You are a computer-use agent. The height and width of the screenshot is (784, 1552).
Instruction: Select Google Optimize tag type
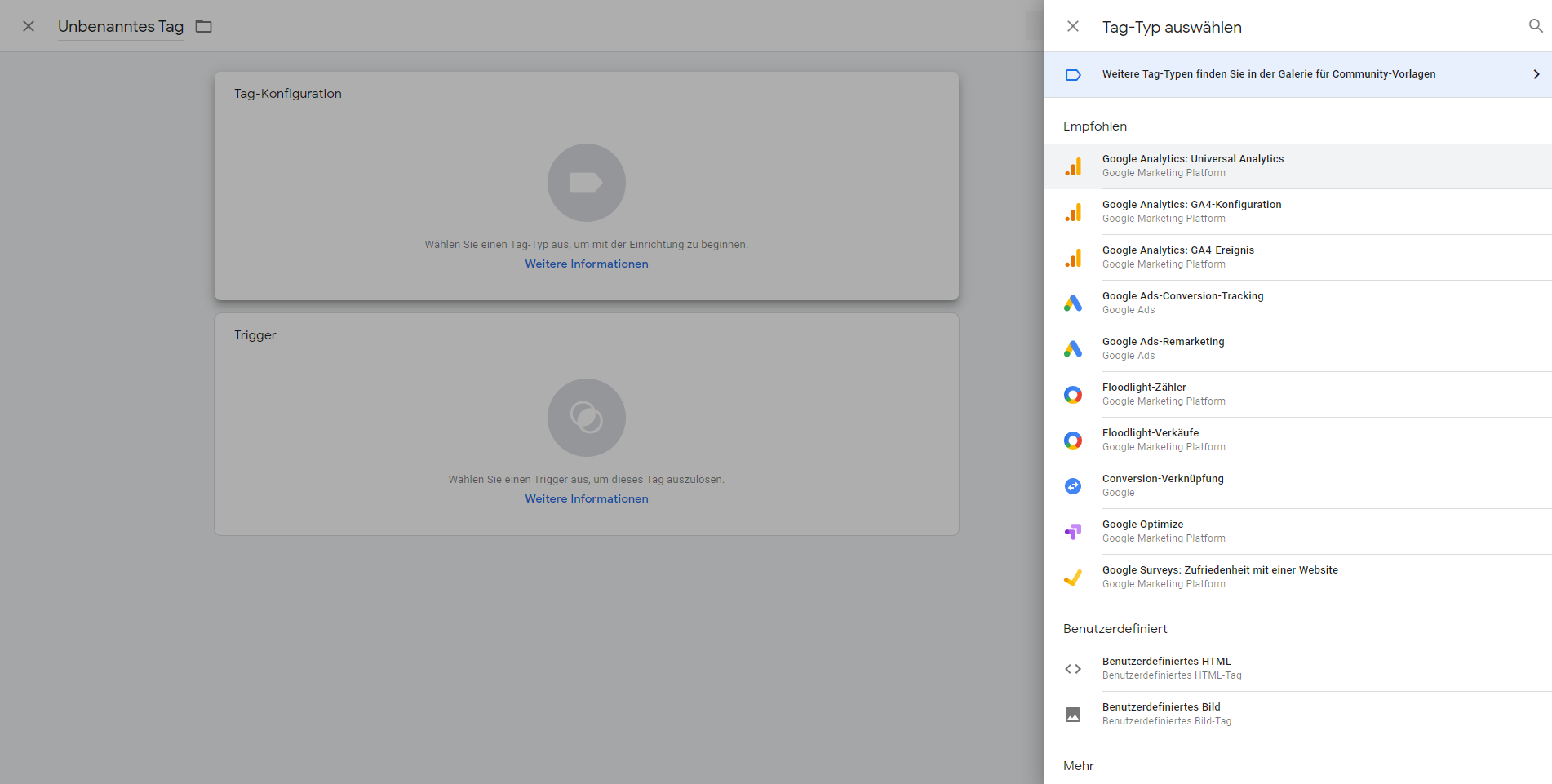(x=1297, y=532)
